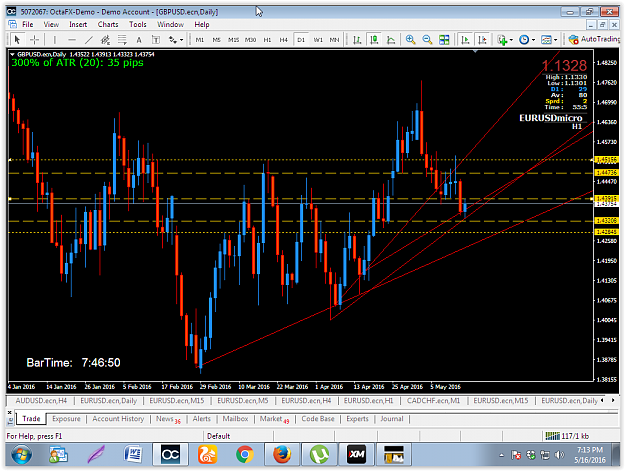This screenshot has height=471, width=625.
Task: Open the periods clock dropdown
Action: pyautogui.click(x=527, y=39)
